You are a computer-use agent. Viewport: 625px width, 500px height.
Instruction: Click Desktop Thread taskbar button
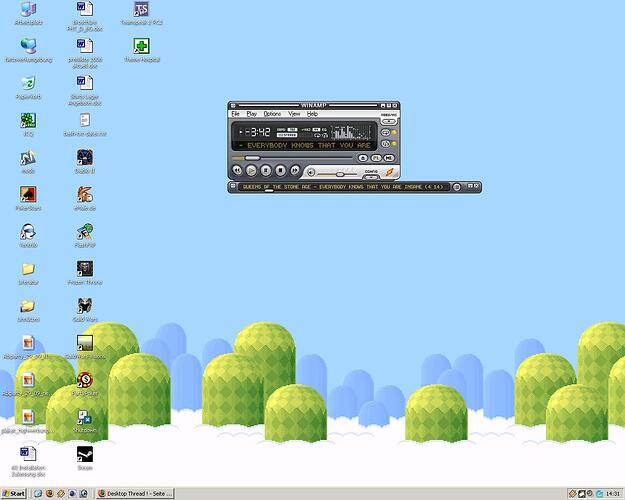click(135, 494)
